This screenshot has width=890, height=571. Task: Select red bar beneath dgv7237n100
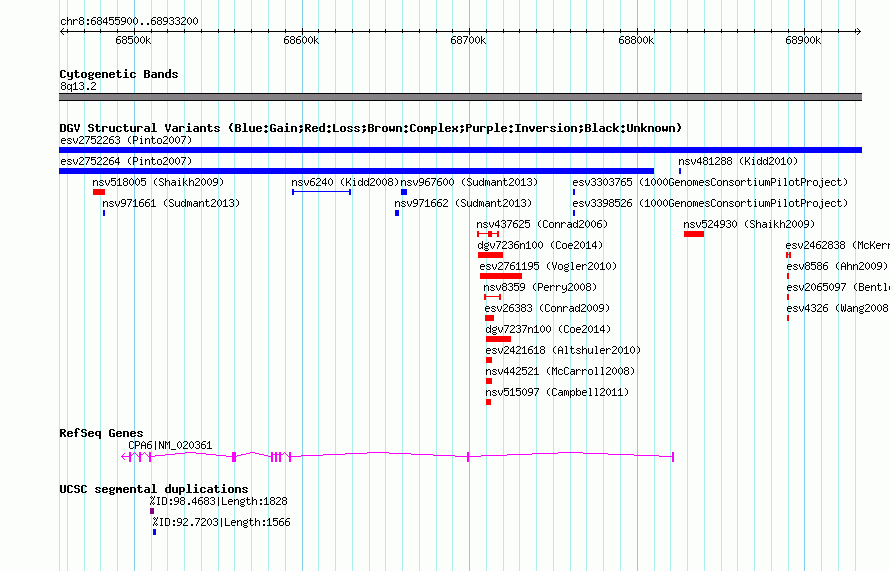(498, 339)
